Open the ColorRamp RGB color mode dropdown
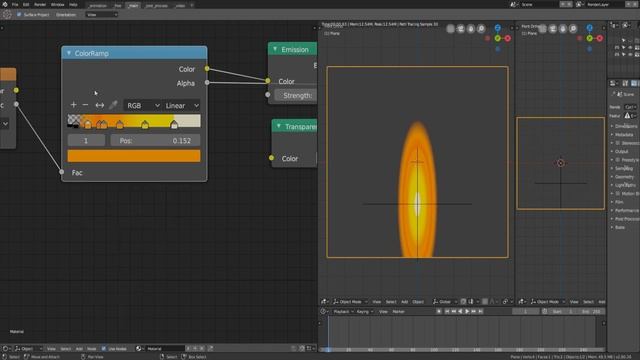This screenshot has width=640, height=360. [142, 105]
